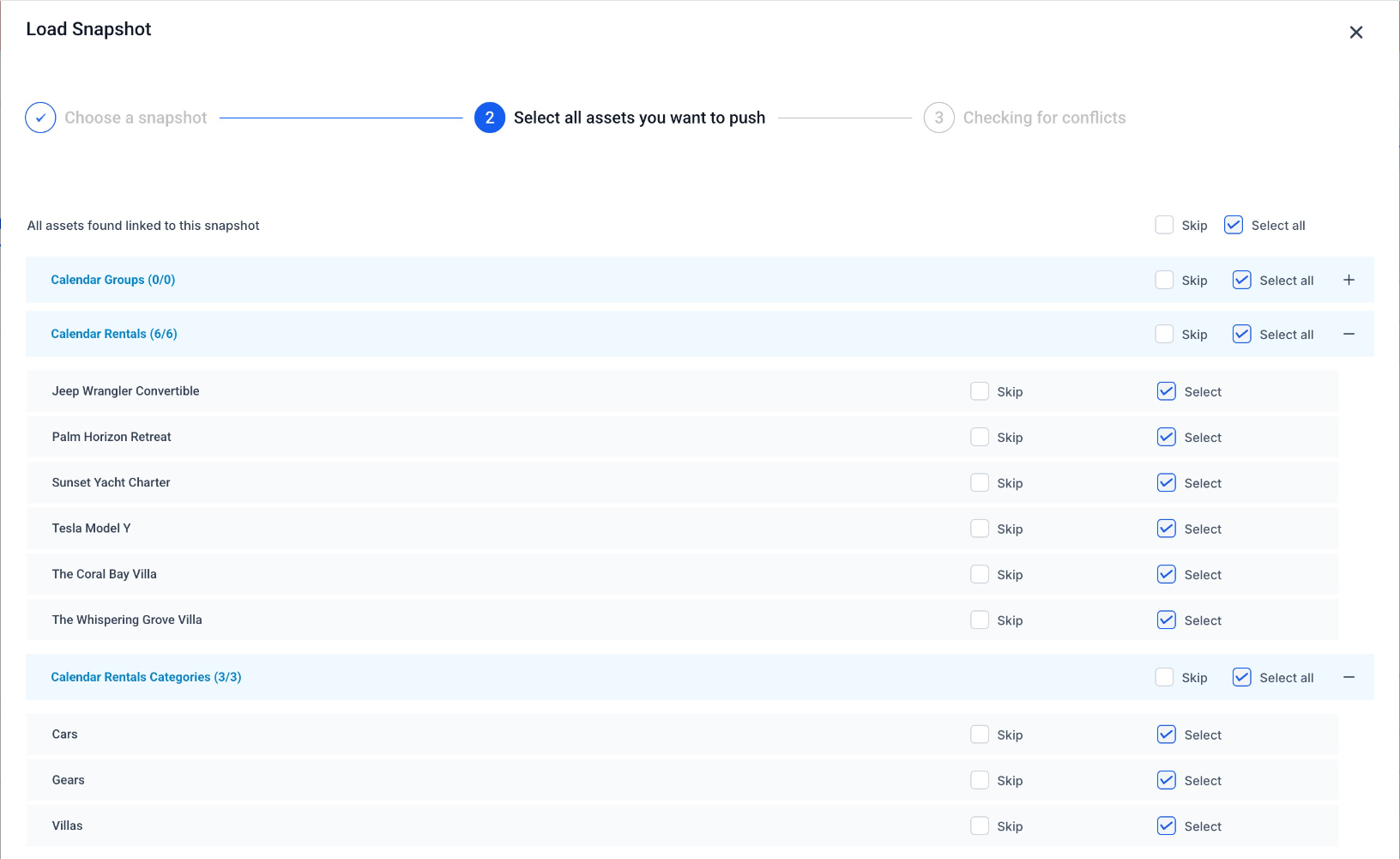Collapse Calendar Rentals with minus icon
This screenshot has width=1400, height=859.
[1349, 334]
